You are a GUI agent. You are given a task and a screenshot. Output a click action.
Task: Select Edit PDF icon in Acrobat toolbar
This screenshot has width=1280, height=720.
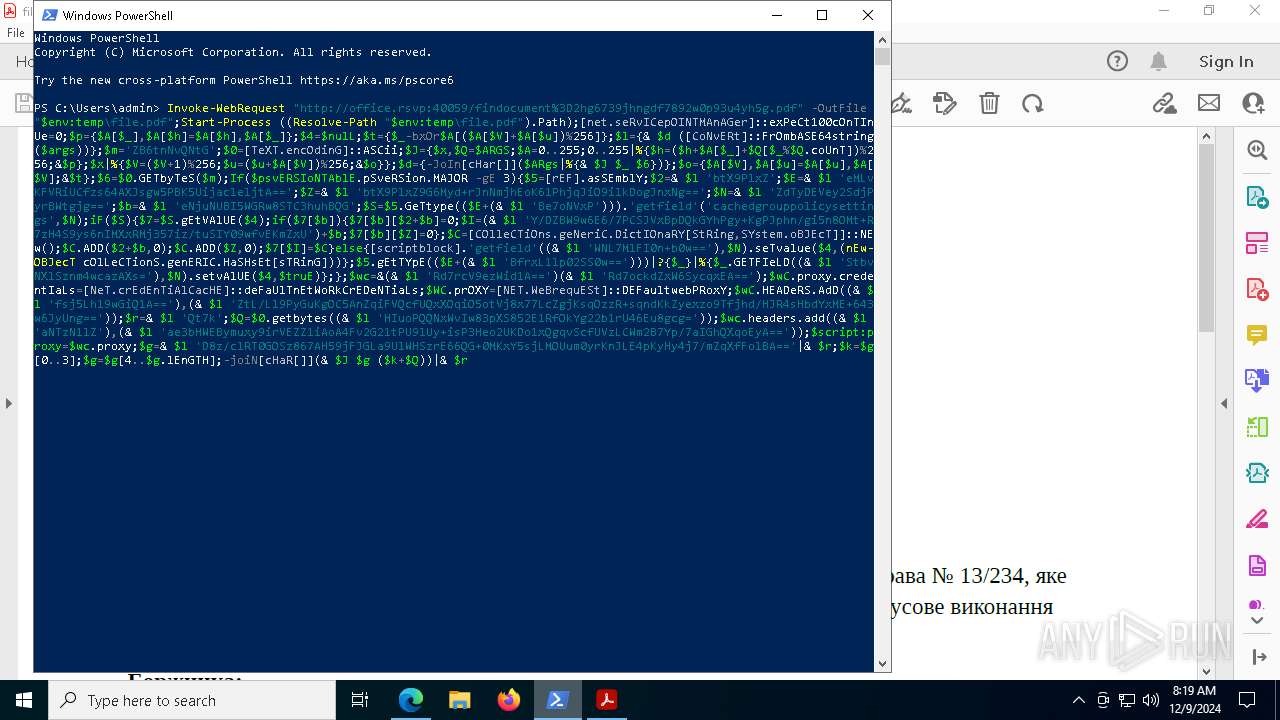point(944,103)
